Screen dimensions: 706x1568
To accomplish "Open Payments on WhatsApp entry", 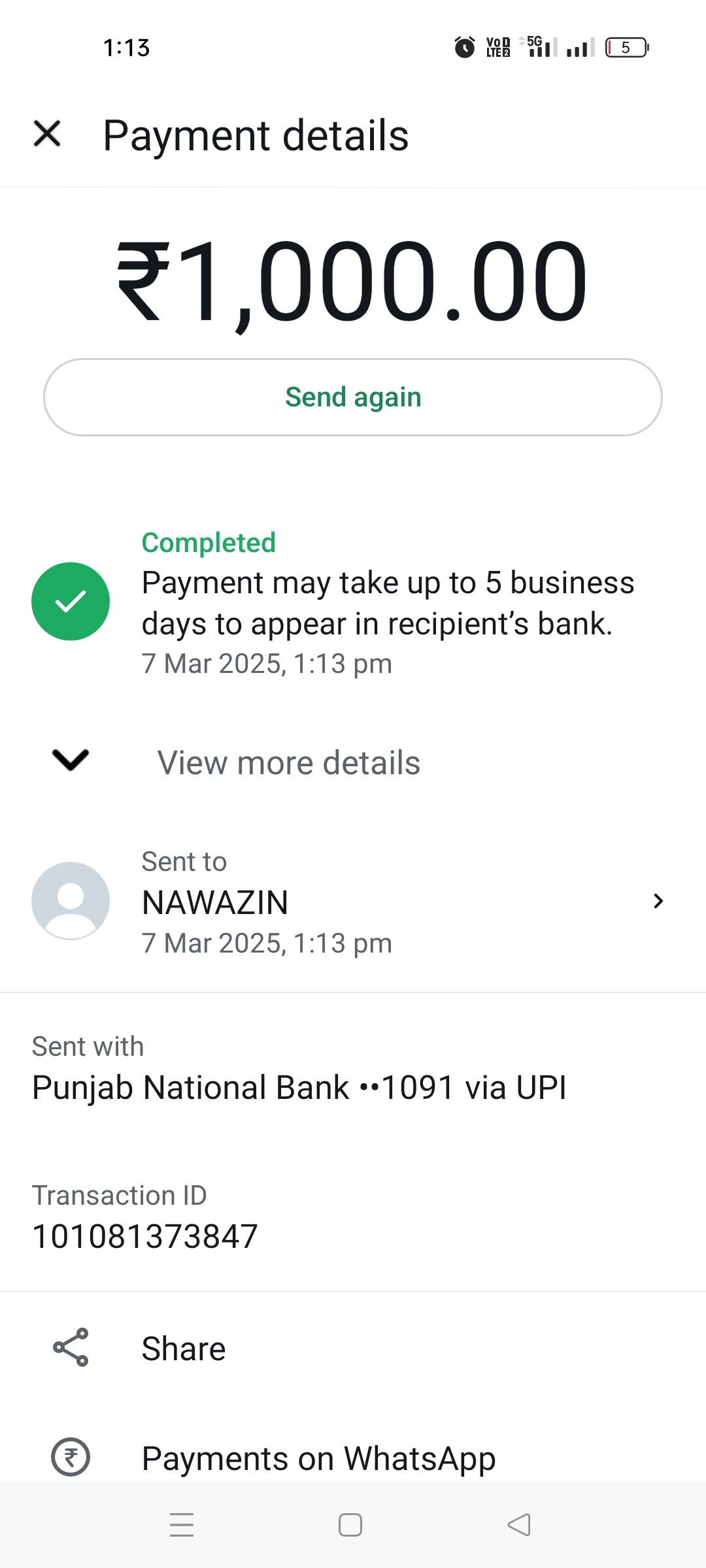I will (318, 1458).
